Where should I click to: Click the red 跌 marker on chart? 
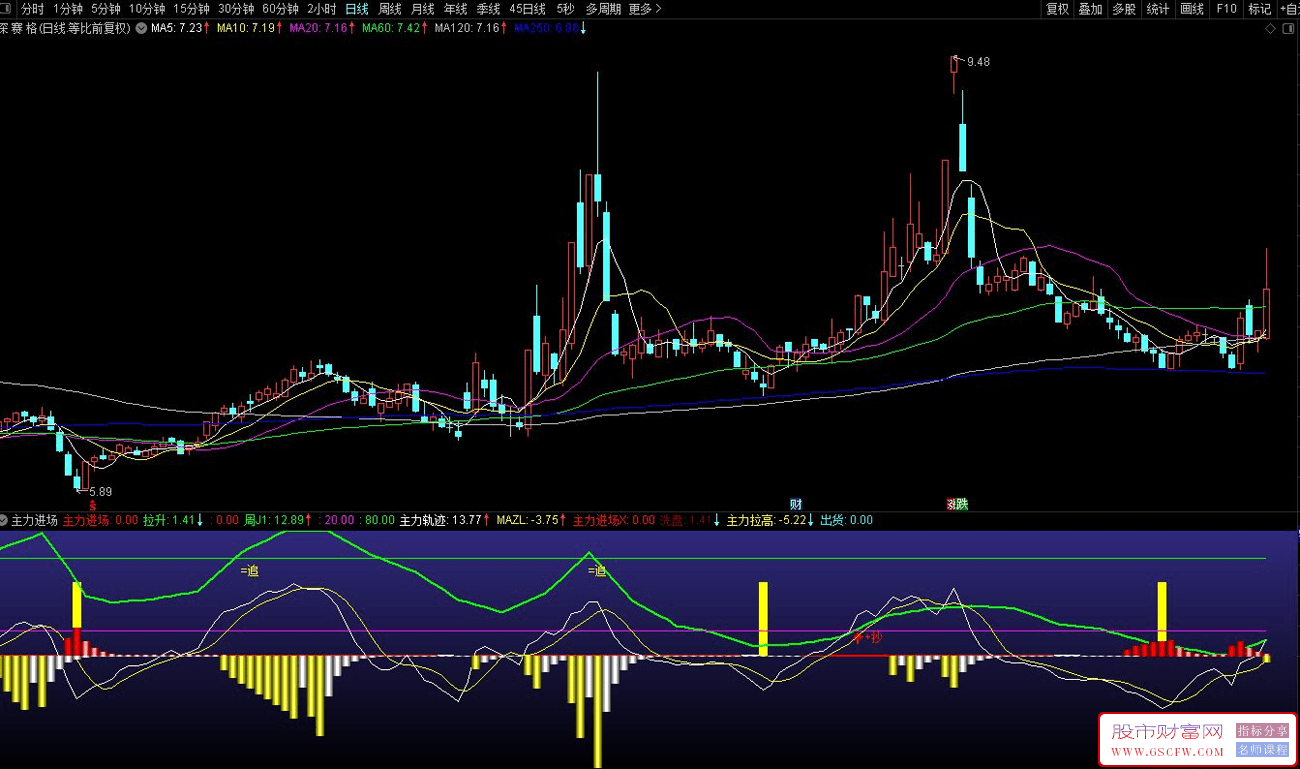[x=958, y=503]
